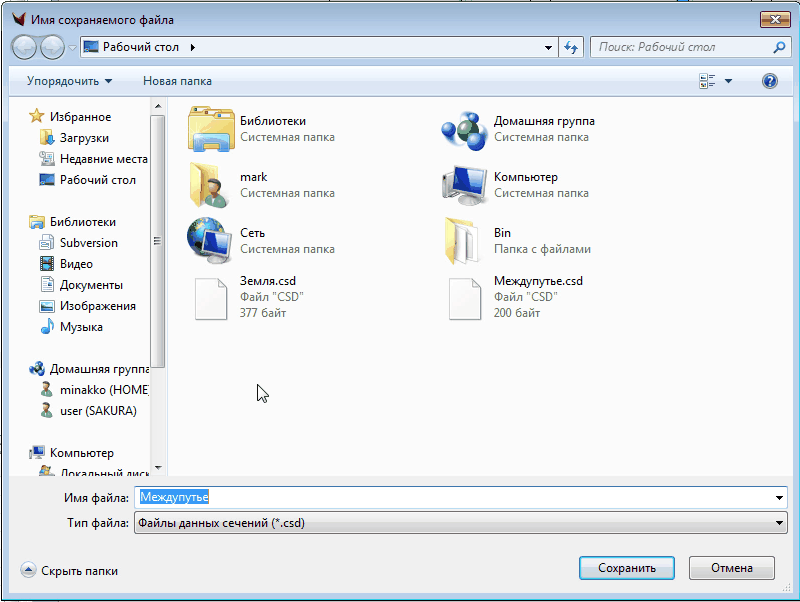800x602 pixels.
Task: Click the refresh folder icon
Action: [572, 47]
